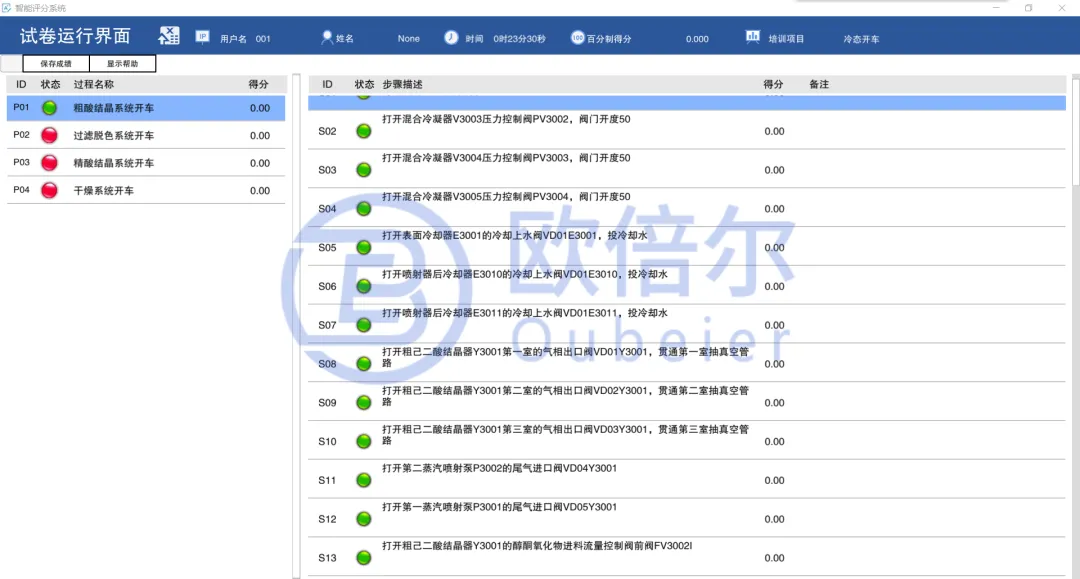The width and height of the screenshot is (1080, 579).
Task: Click the IP icon beside 用户名
Action: point(202,36)
